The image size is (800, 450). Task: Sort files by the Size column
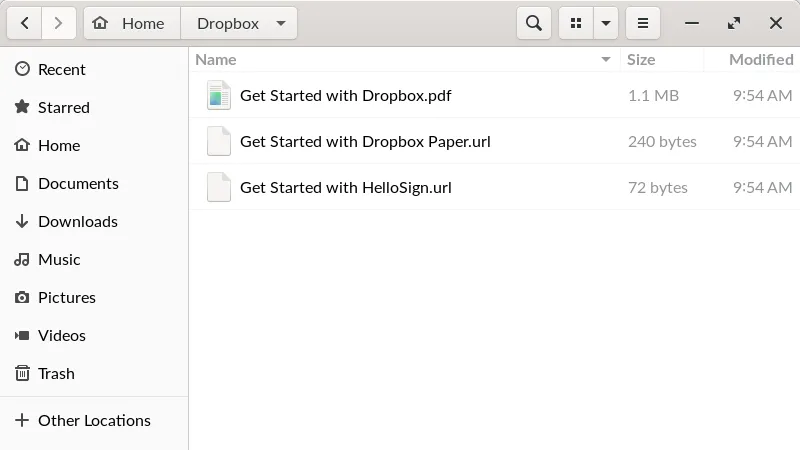click(641, 60)
